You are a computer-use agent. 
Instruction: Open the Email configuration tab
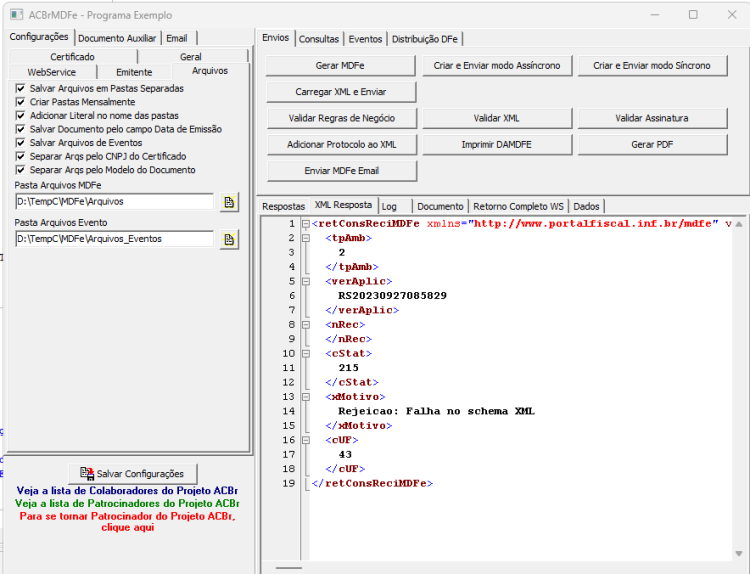point(177,38)
